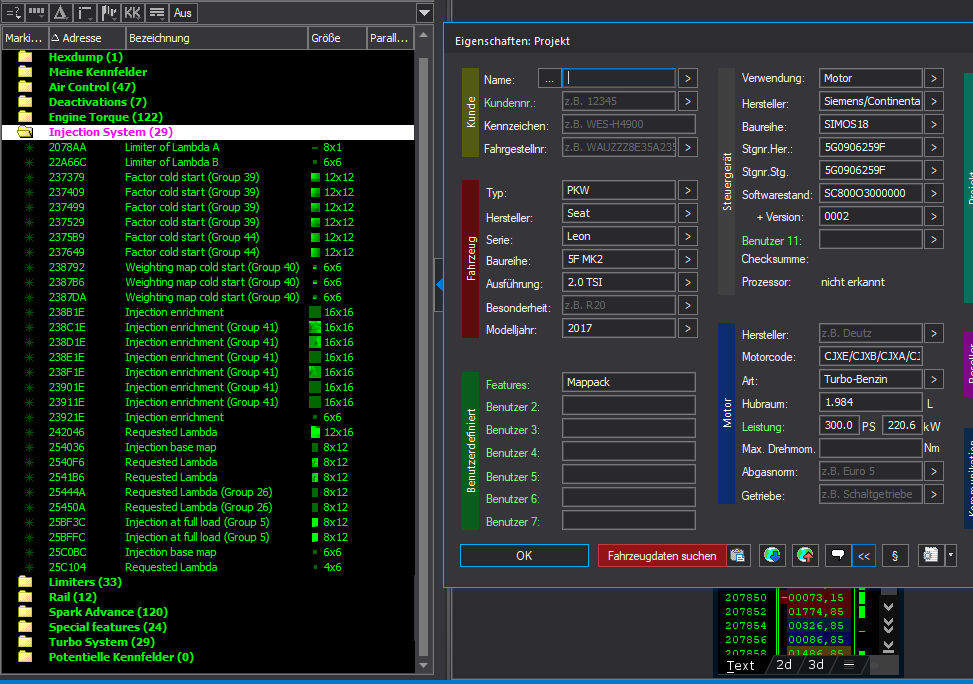Viewport: 973px width, 684px height.
Task: Click the vertical scrollbar of the map list
Action: tap(424, 350)
